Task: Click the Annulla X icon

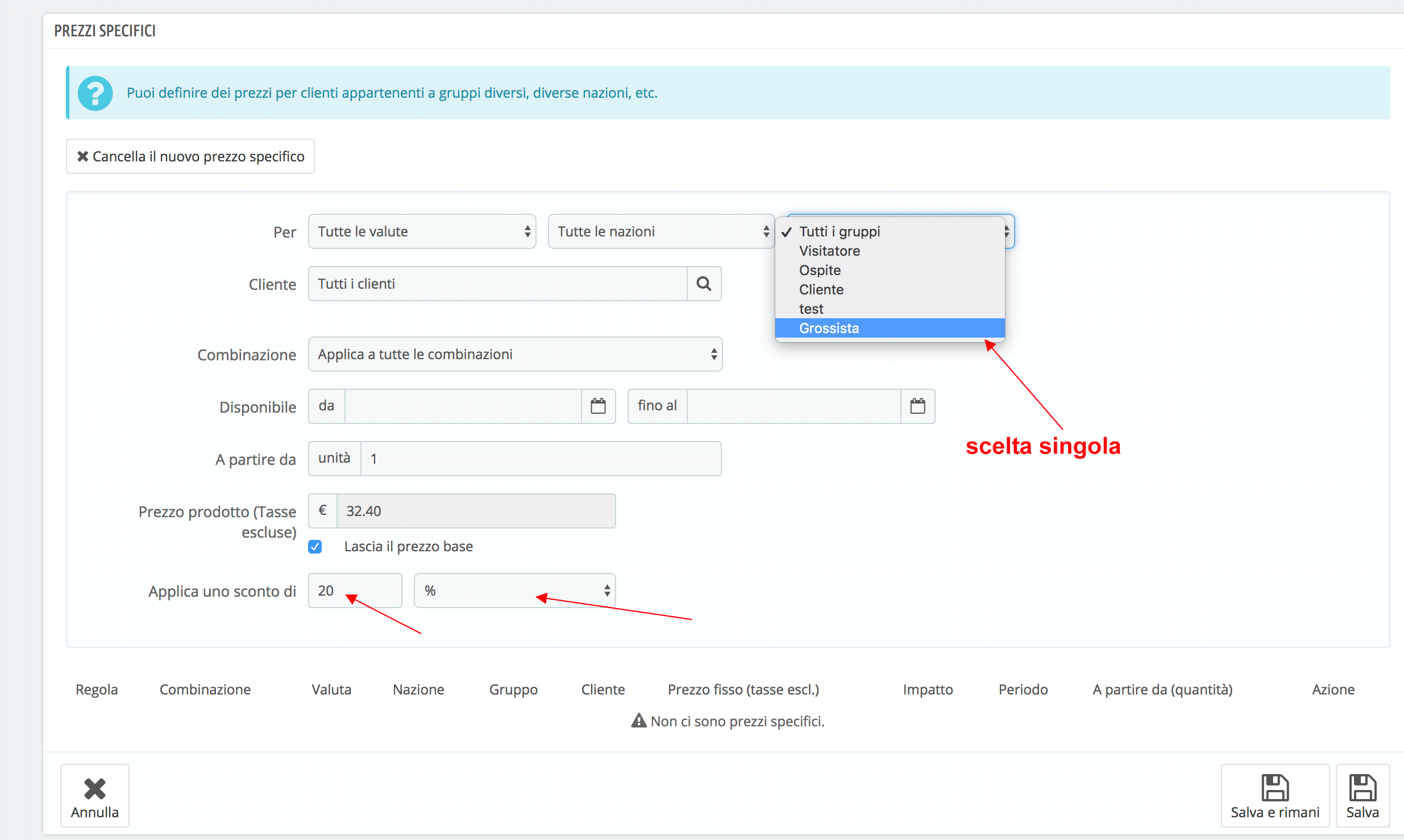Action: pos(94,789)
